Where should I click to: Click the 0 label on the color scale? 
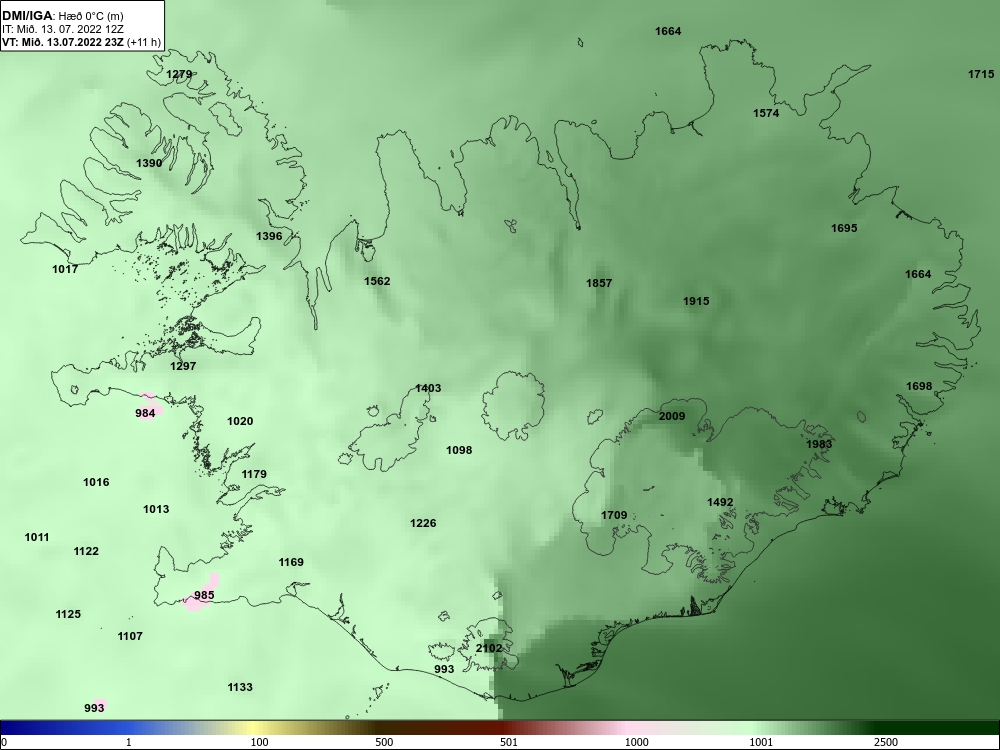(x=5, y=742)
